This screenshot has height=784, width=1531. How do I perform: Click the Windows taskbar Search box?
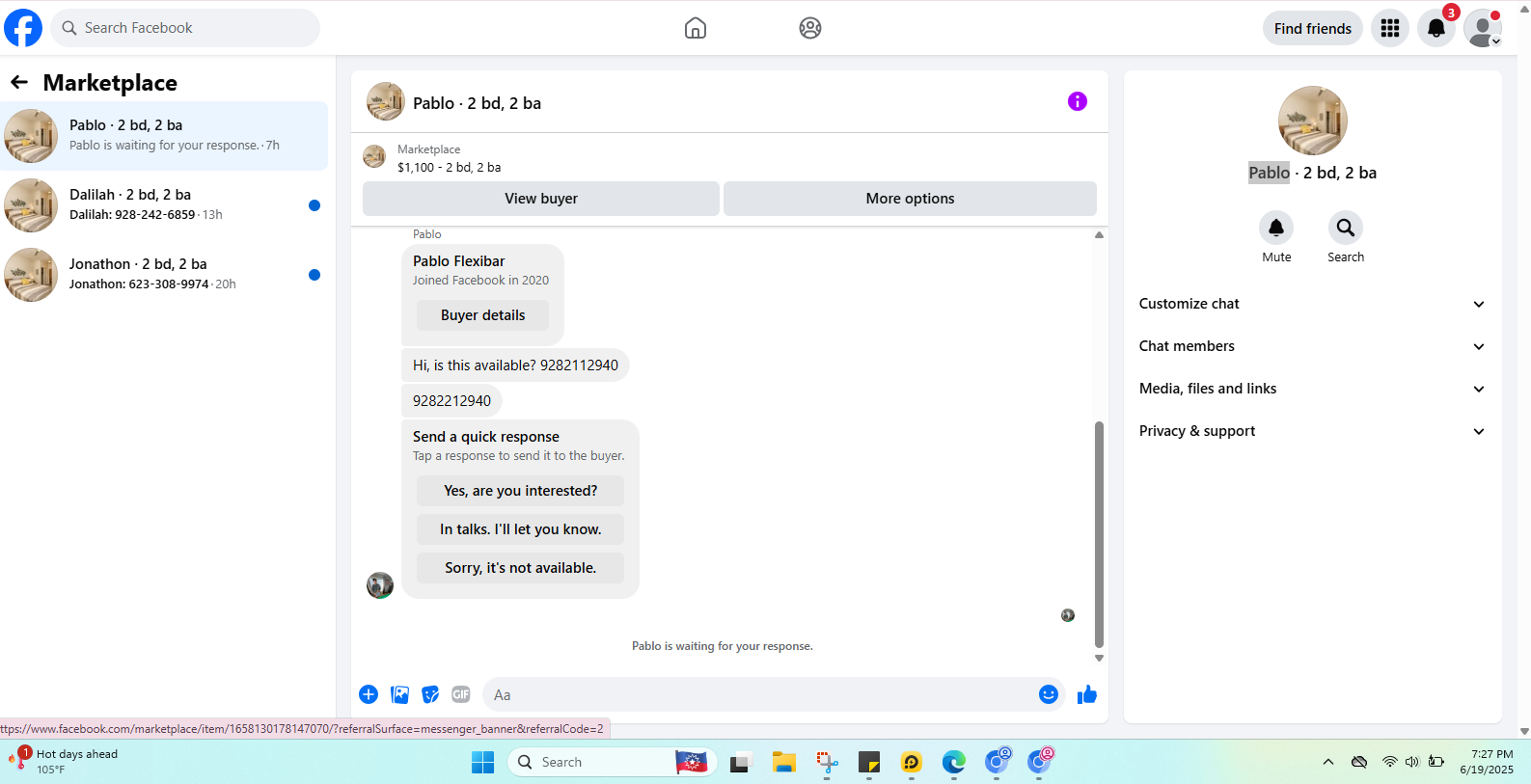click(x=612, y=762)
